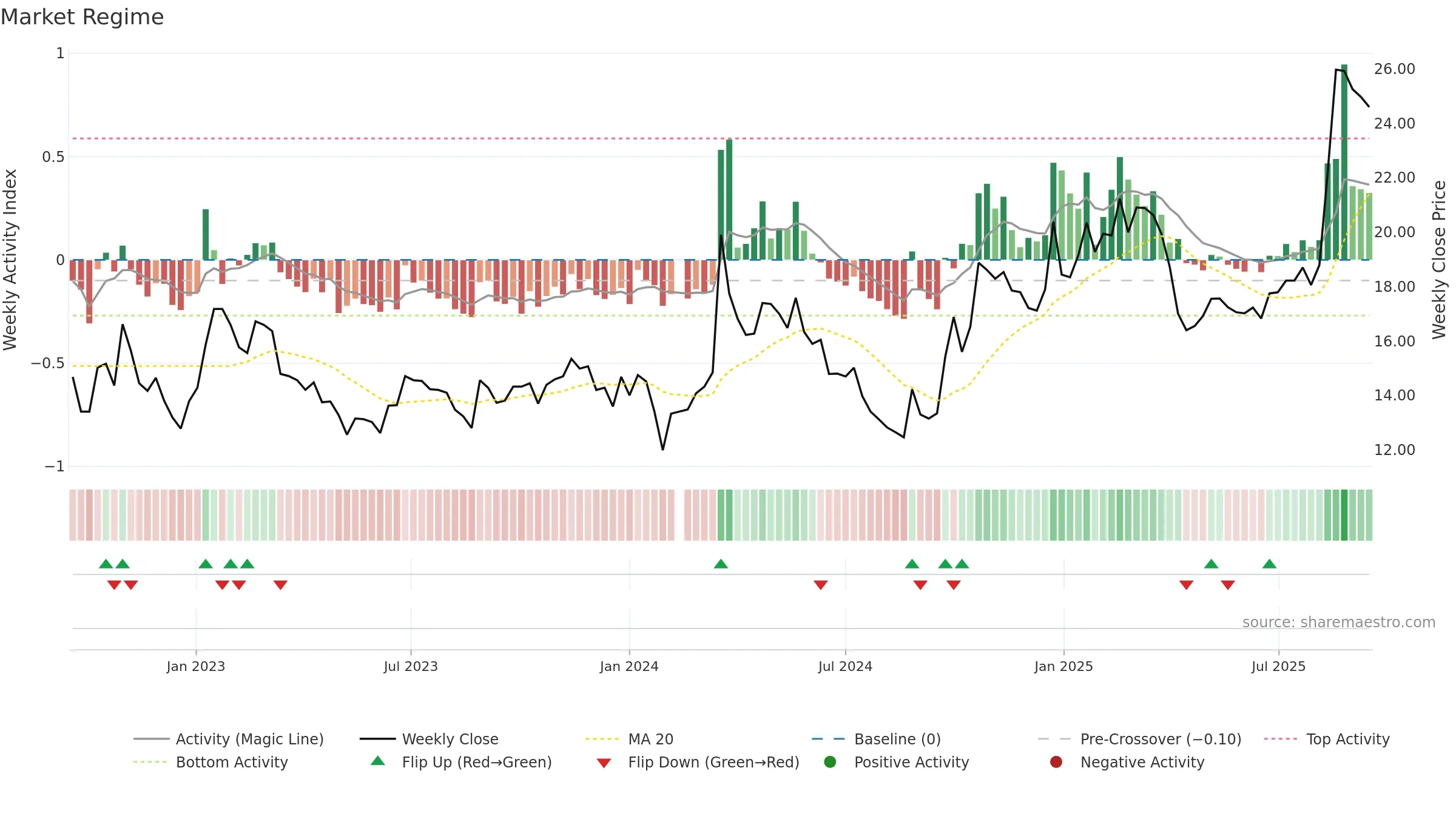Toggle Bottom Activity legend entry
1456x819 pixels.
[211, 762]
